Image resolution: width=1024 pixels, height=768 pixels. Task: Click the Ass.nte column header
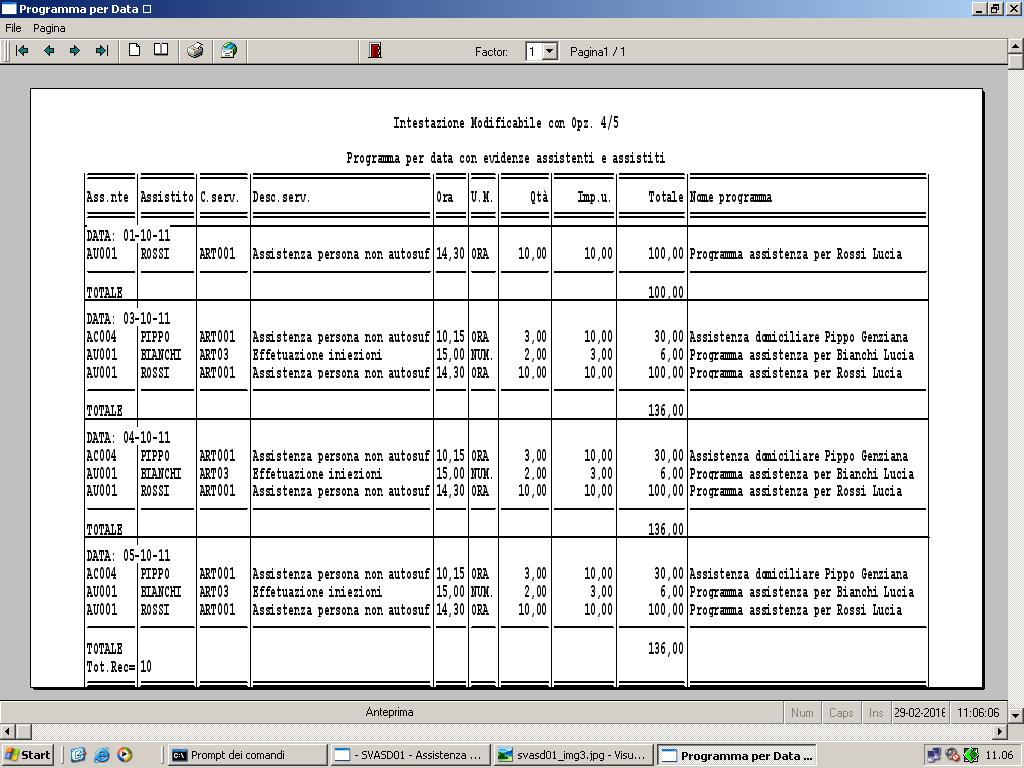(108, 197)
